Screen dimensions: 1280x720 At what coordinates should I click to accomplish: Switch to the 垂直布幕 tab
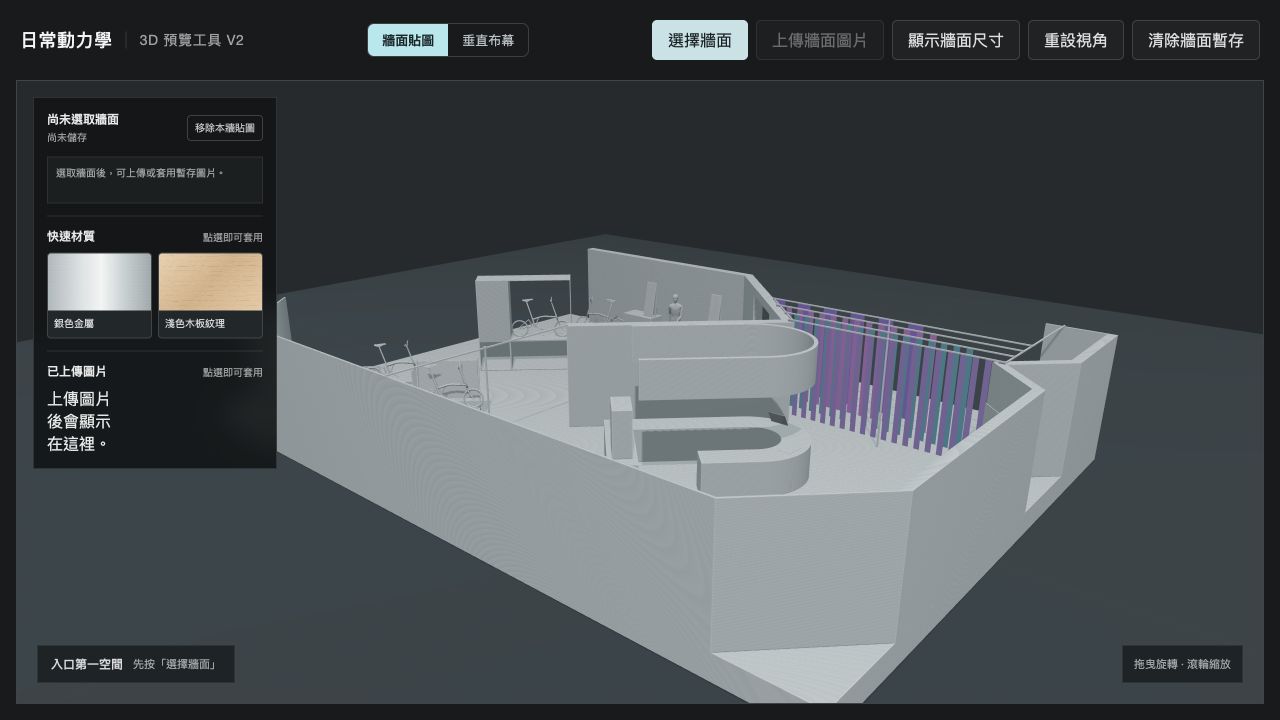[488, 41]
